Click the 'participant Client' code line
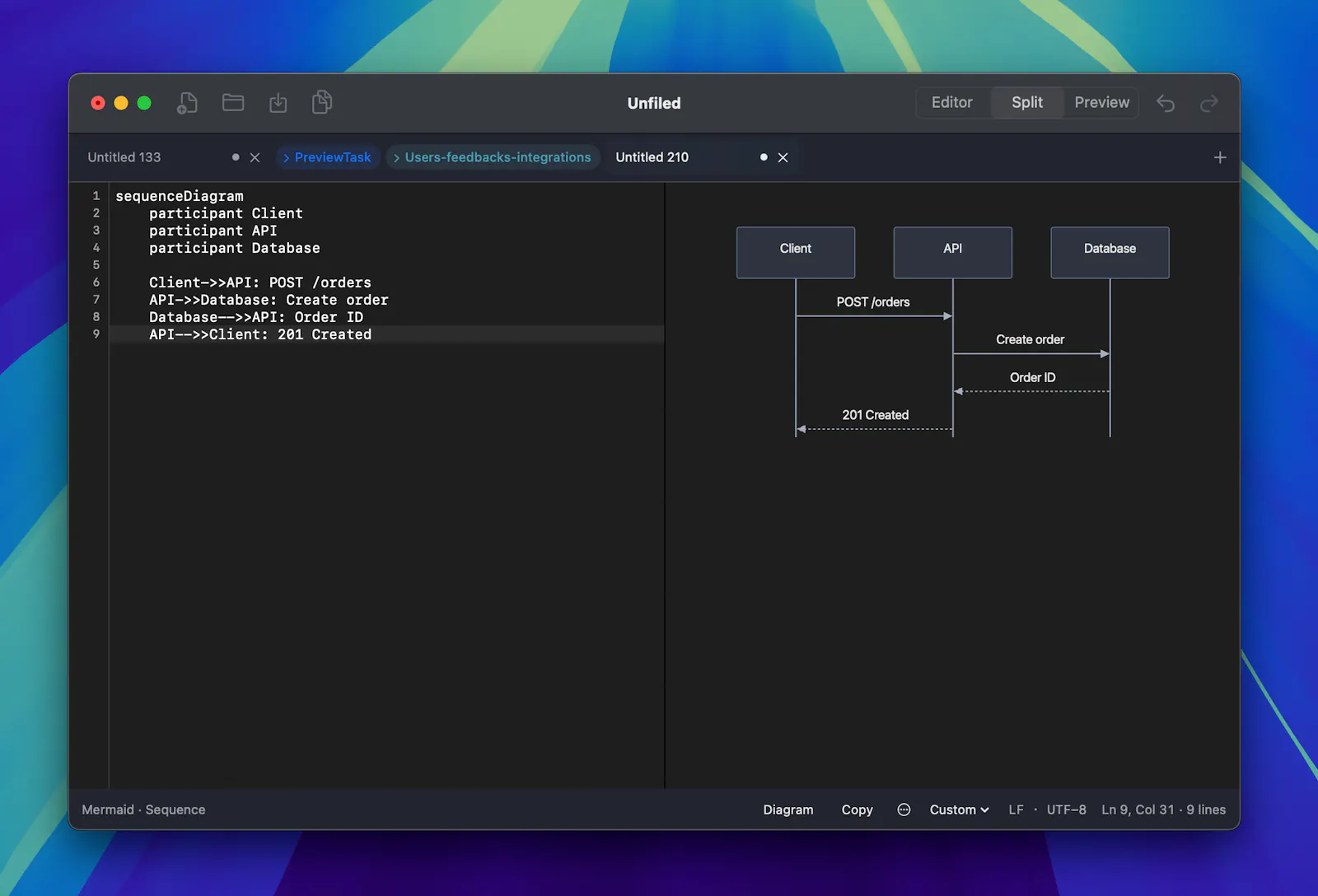The image size is (1318, 896). [x=226, y=213]
